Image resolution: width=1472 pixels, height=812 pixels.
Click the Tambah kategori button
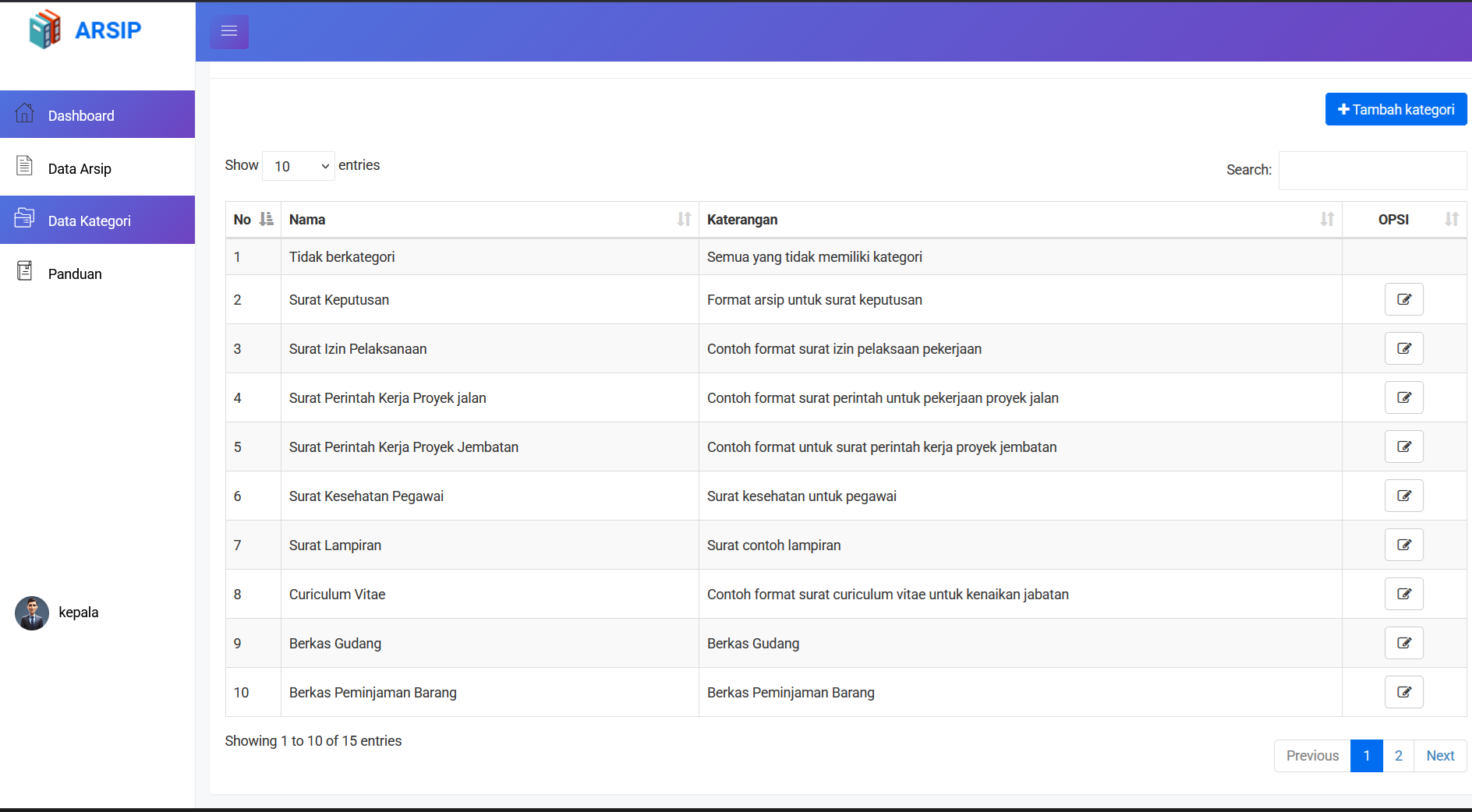pos(1396,109)
